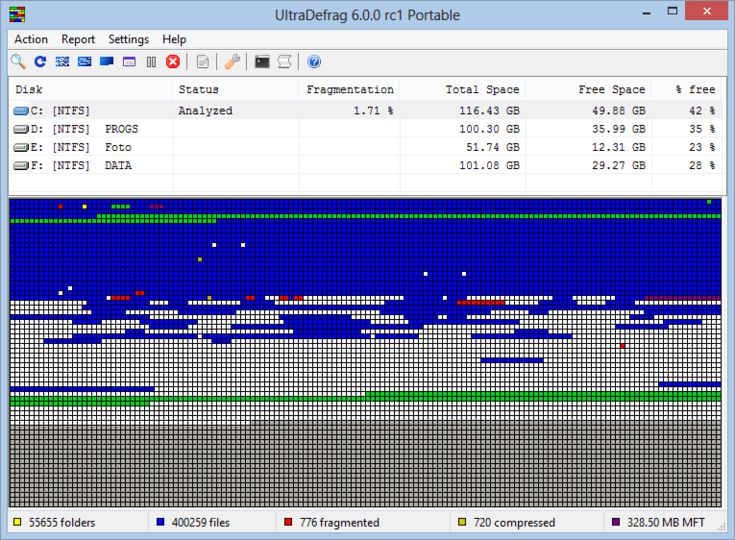Click the 720 compressed status text
735x540 pixels.
(514, 522)
